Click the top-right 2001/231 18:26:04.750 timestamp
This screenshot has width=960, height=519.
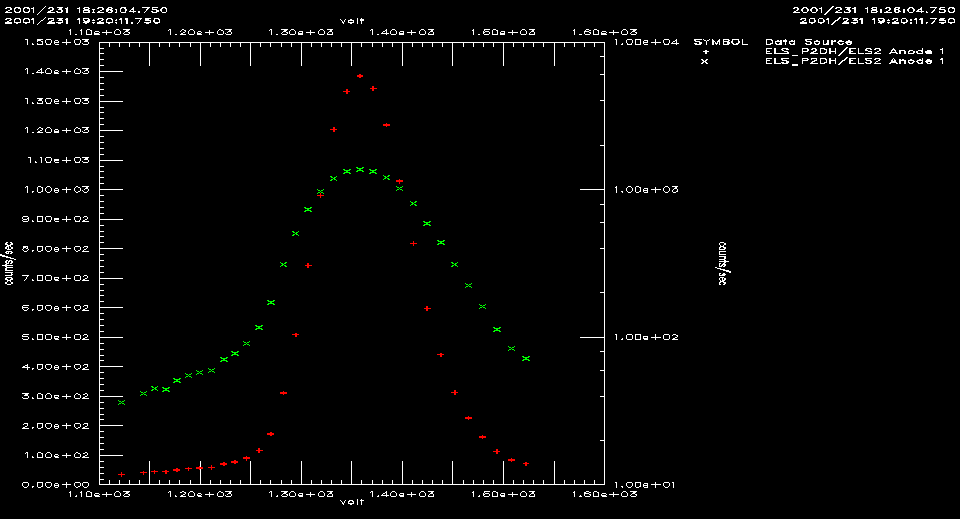tap(874, 10)
